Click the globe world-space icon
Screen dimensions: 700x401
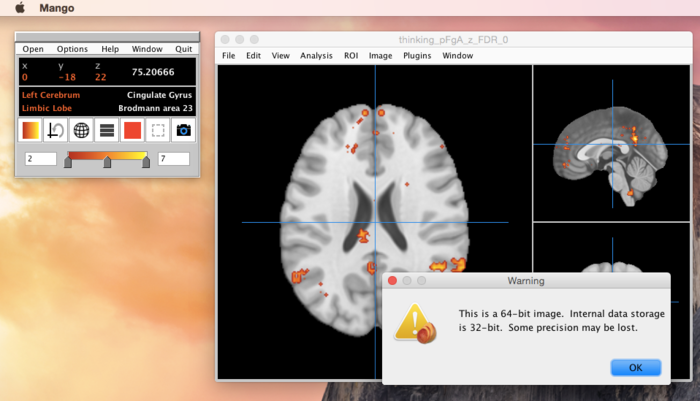coord(81,130)
